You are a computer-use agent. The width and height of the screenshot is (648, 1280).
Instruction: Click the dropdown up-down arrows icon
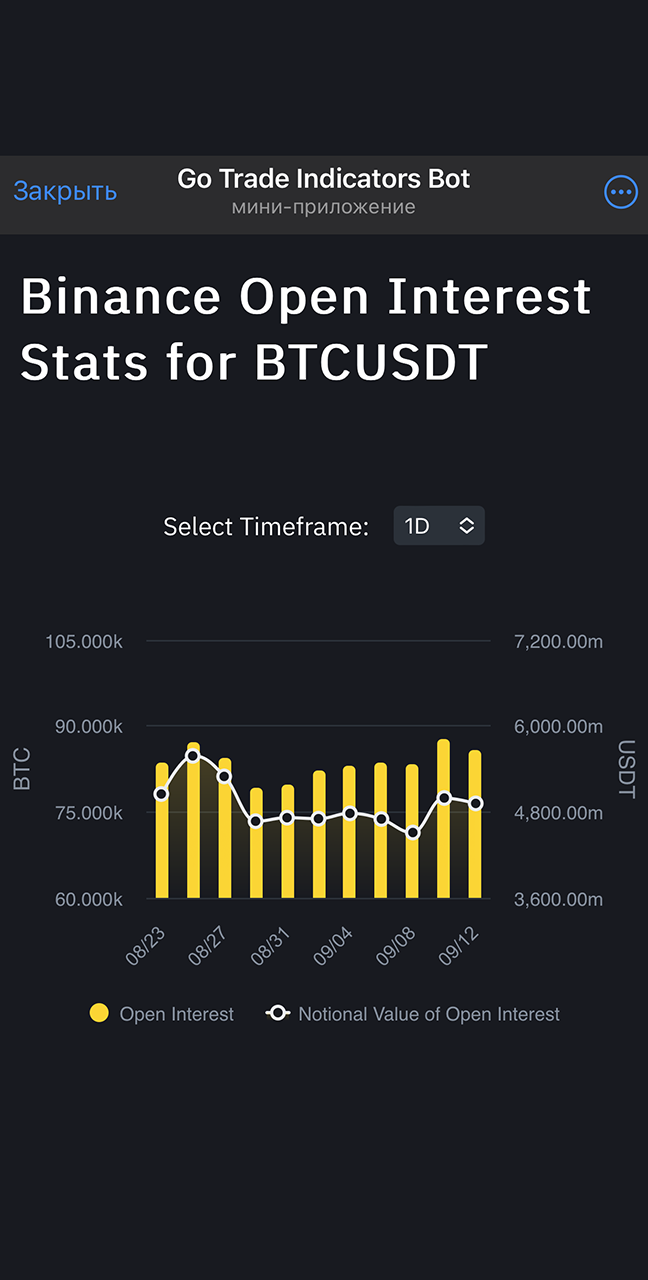(x=467, y=526)
